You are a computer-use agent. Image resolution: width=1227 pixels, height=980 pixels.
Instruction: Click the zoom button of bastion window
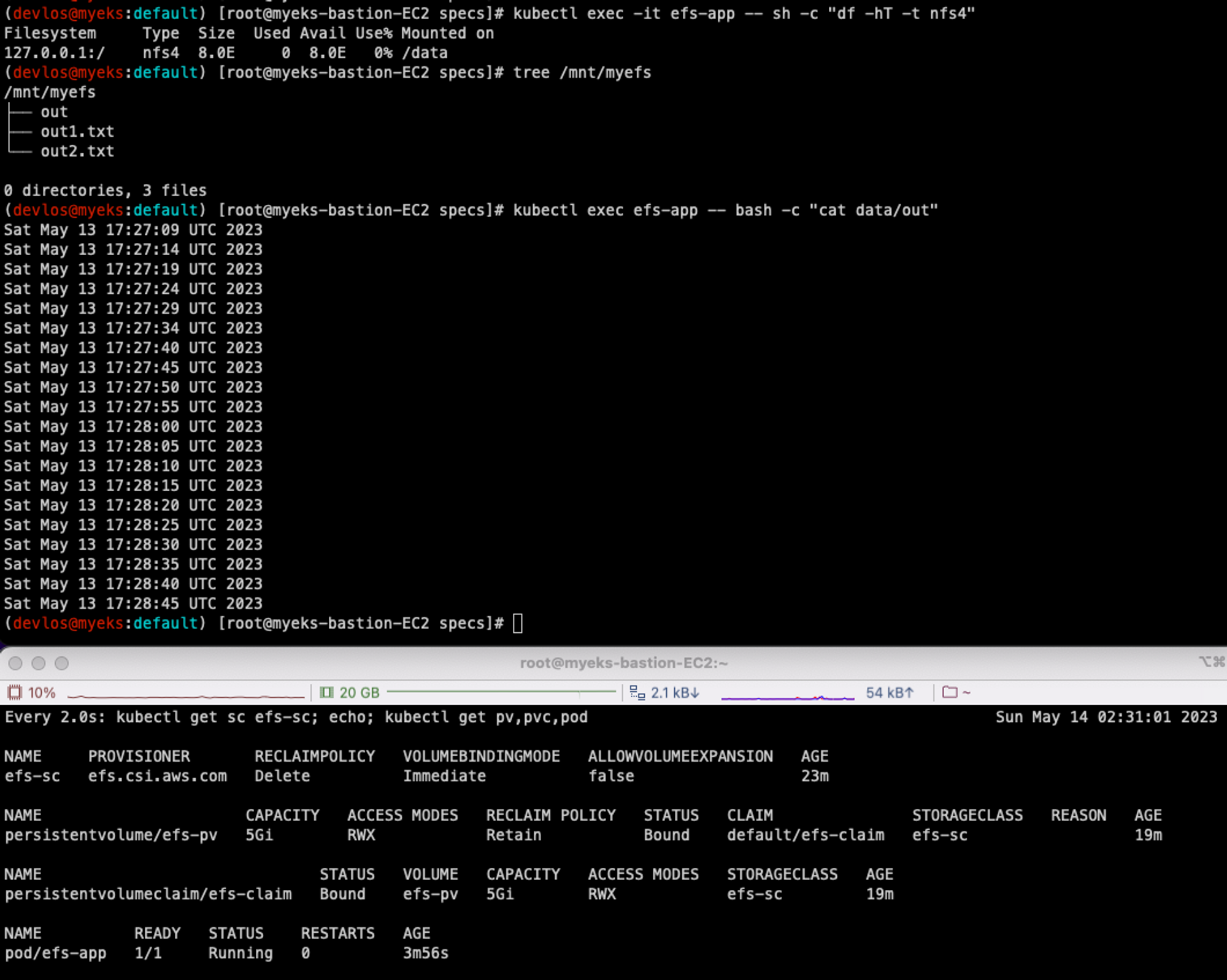point(62,663)
